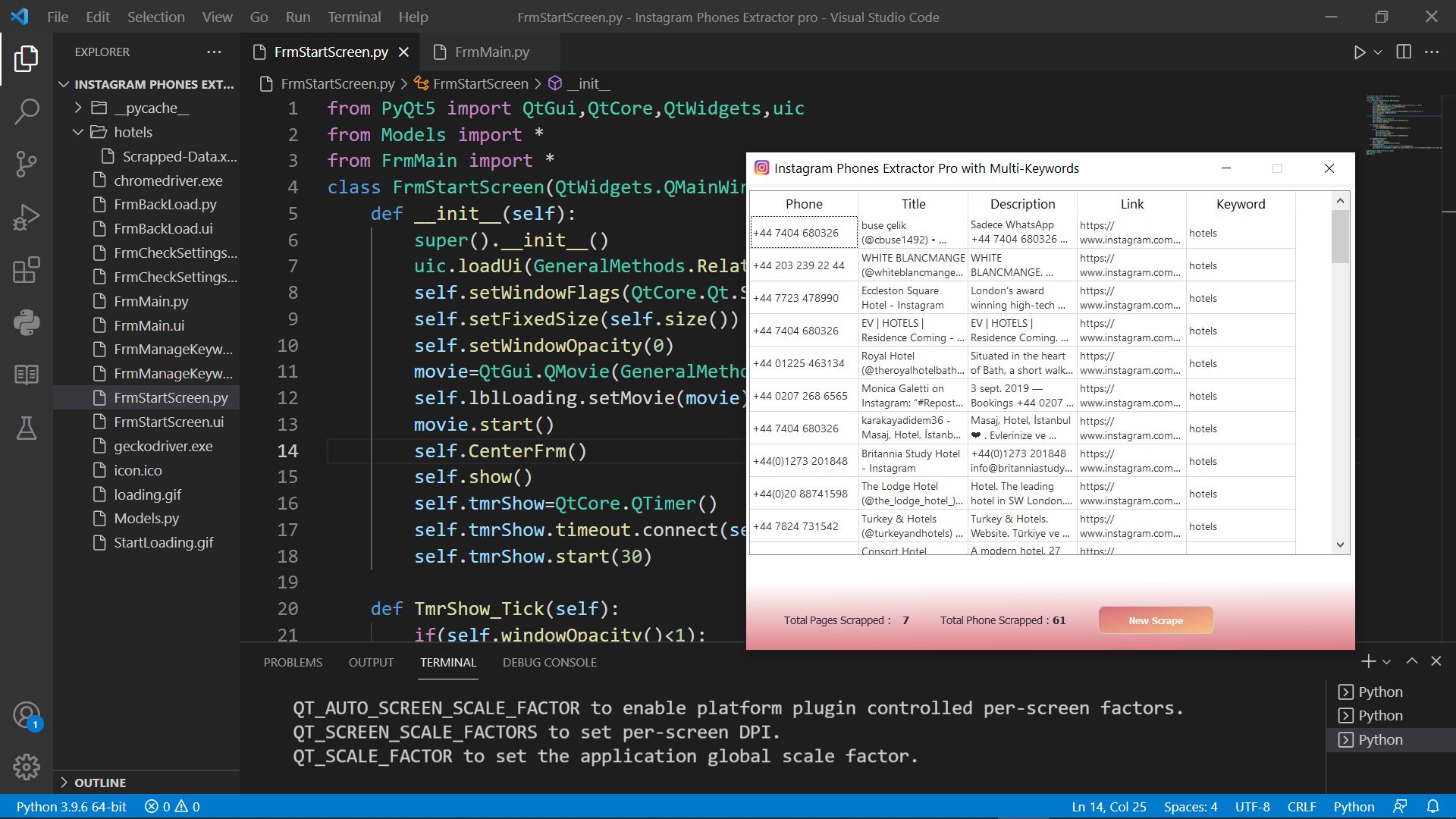Click the __init__ breadcrumb item
This screenshot has height=819, width=1456.
(579, 83)
